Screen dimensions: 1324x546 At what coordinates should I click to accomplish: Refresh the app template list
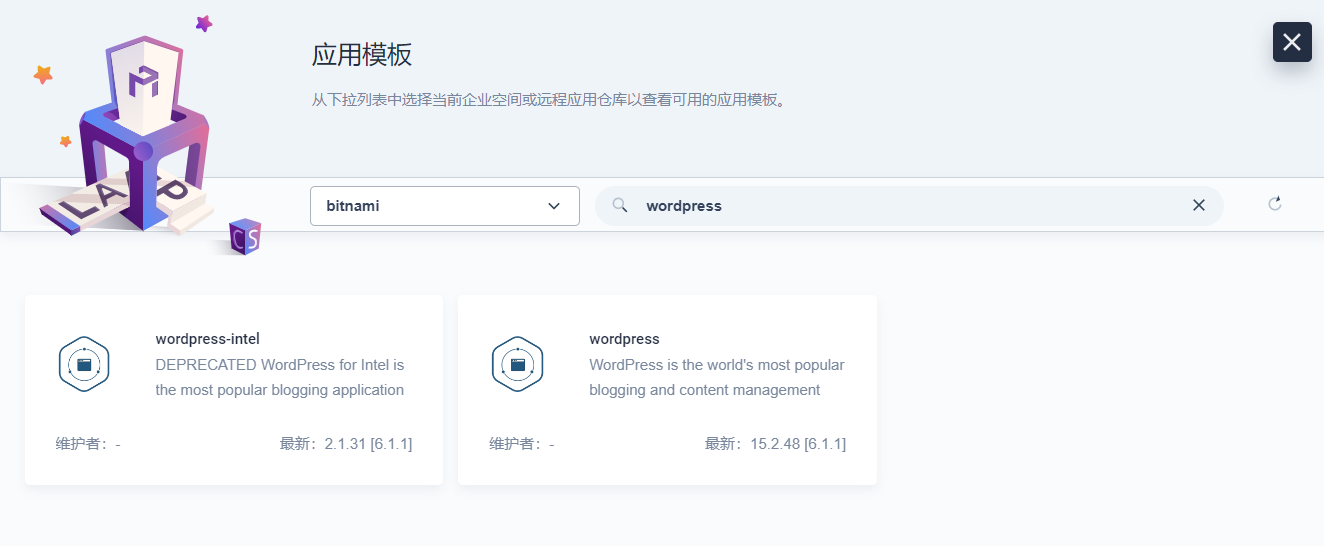tap(1274, 204)
